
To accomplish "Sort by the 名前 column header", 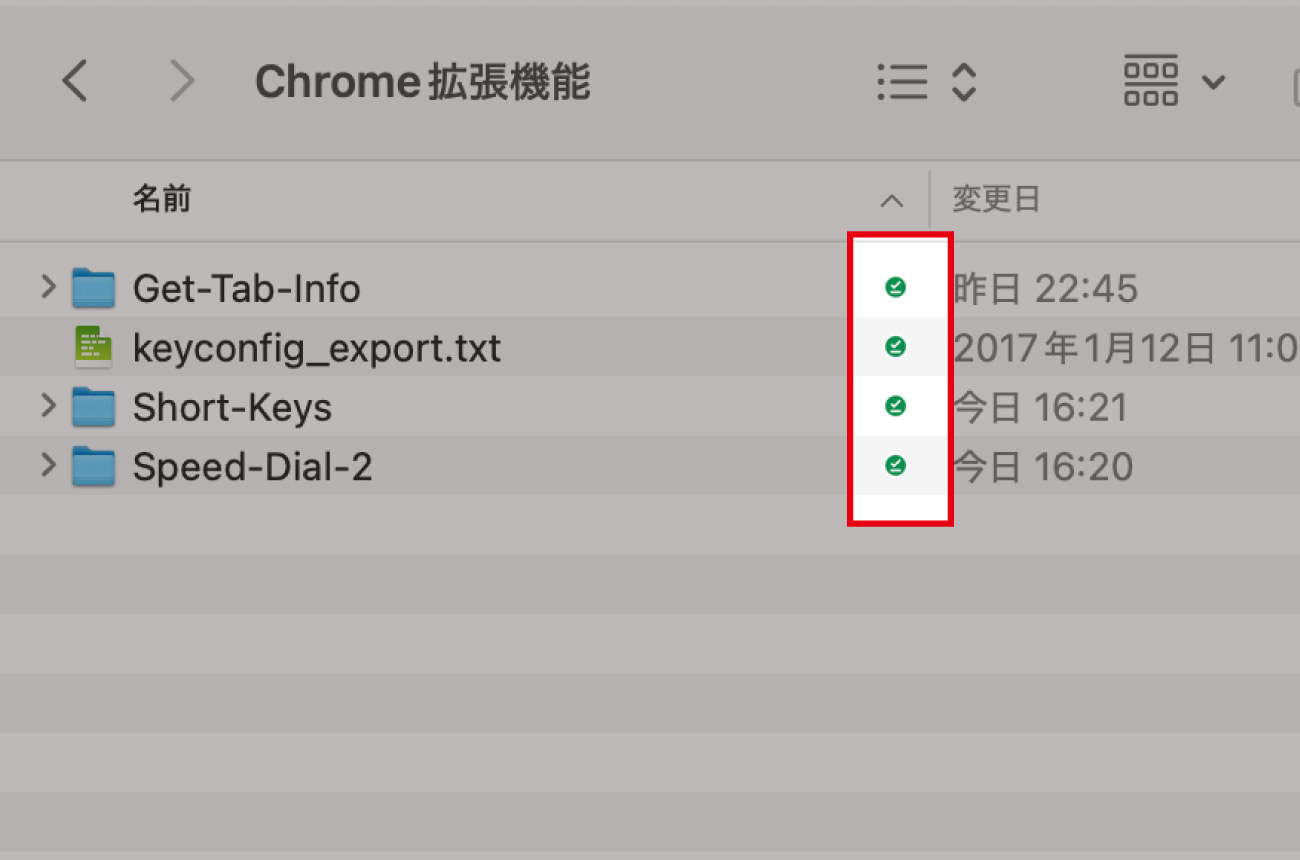I will coord(161,200).
